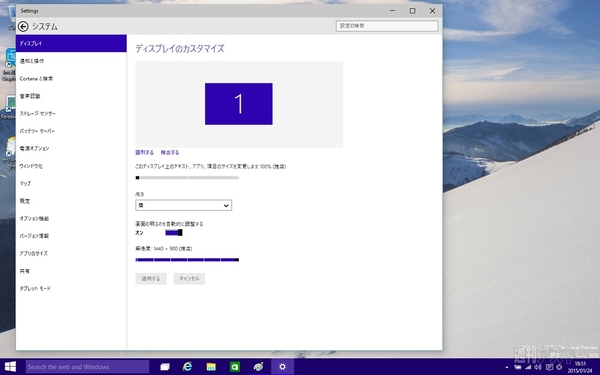Image resolution: width=600 pixels, height=375 pixels.
Task: Click the キャンセル button
Action: 189,279
